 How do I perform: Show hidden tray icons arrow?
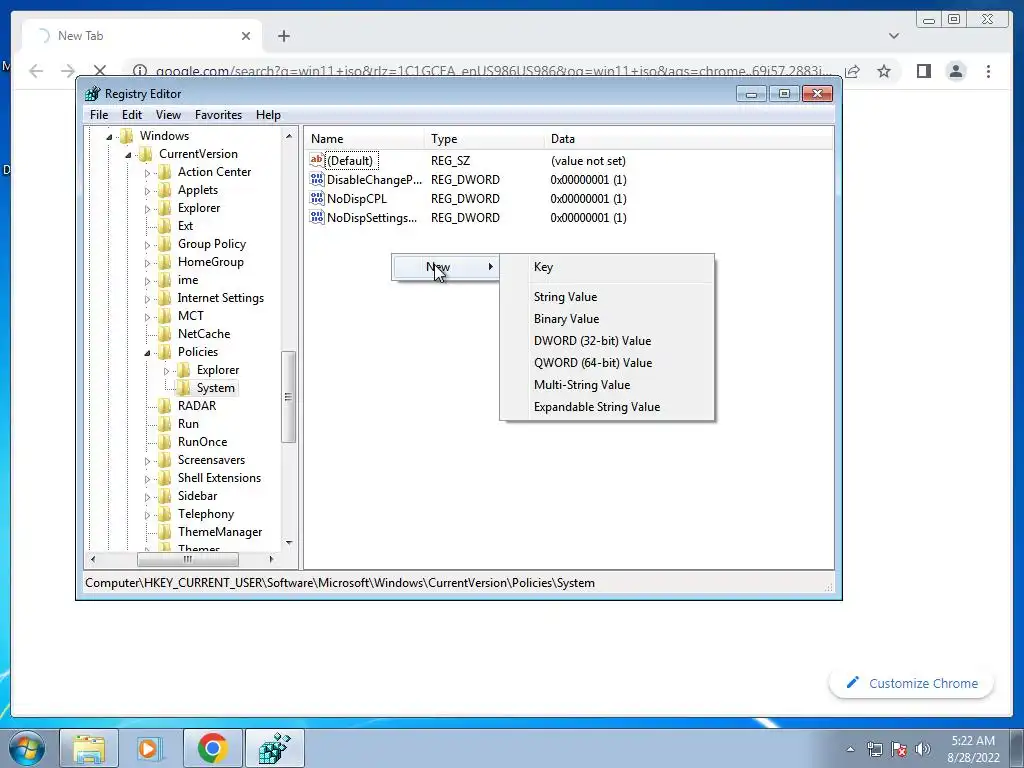pyautogui.click(x=850, y=749)
